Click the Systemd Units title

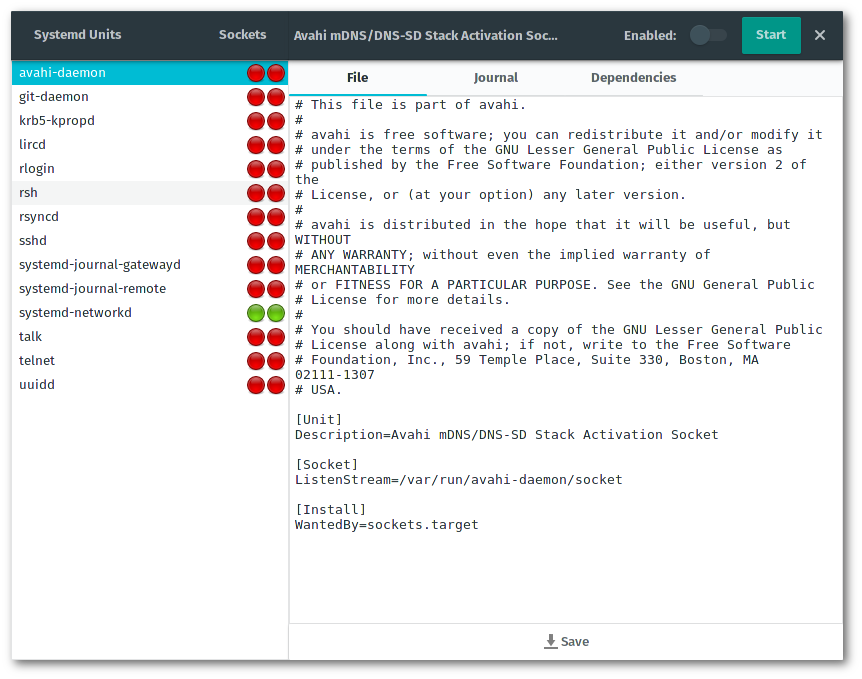(78, 35)
